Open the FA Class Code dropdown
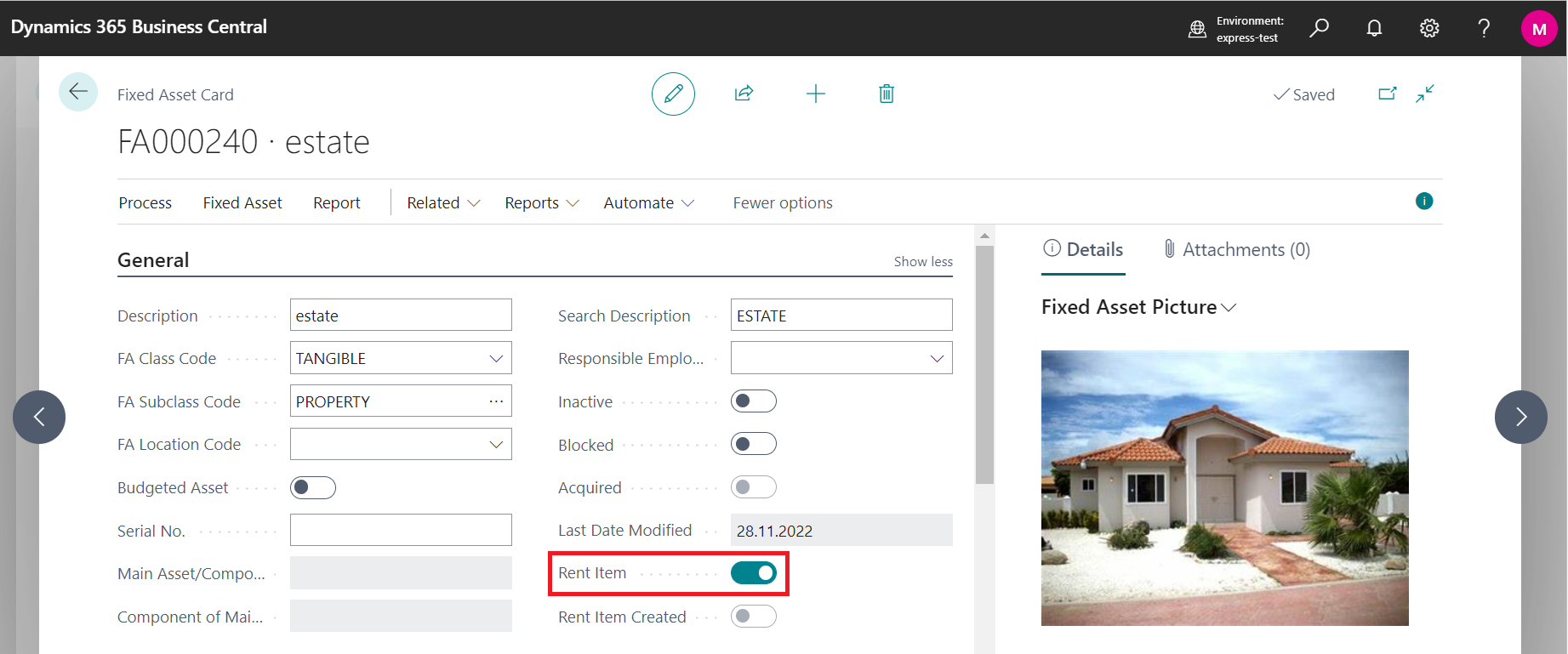This screenshot has width=1568, height=654. (496, 359)
